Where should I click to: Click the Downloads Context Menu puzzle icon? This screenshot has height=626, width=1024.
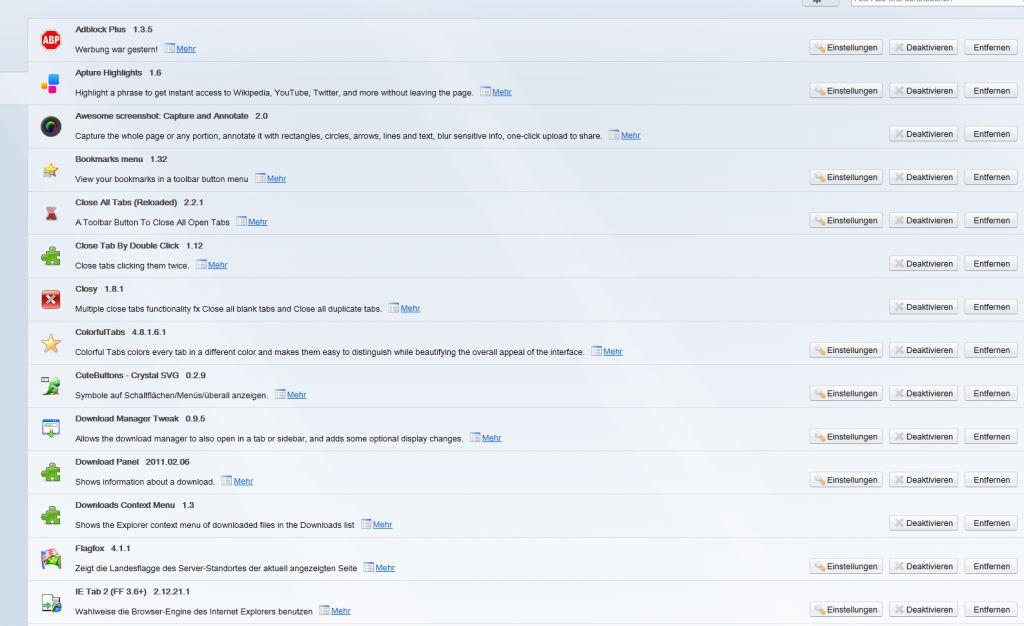click(51, 516)
